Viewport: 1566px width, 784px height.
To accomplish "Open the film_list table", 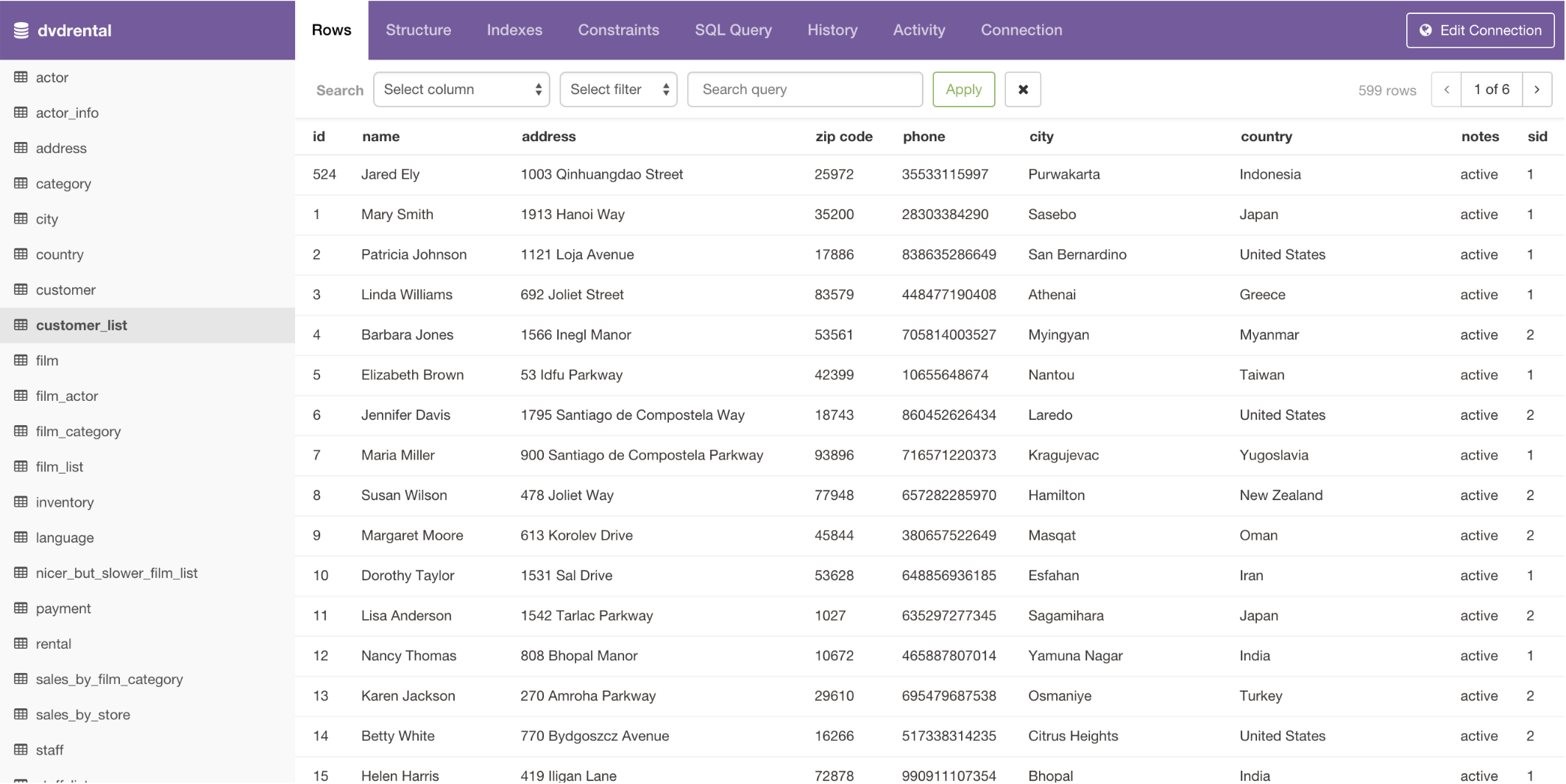I will click(147, 466).
